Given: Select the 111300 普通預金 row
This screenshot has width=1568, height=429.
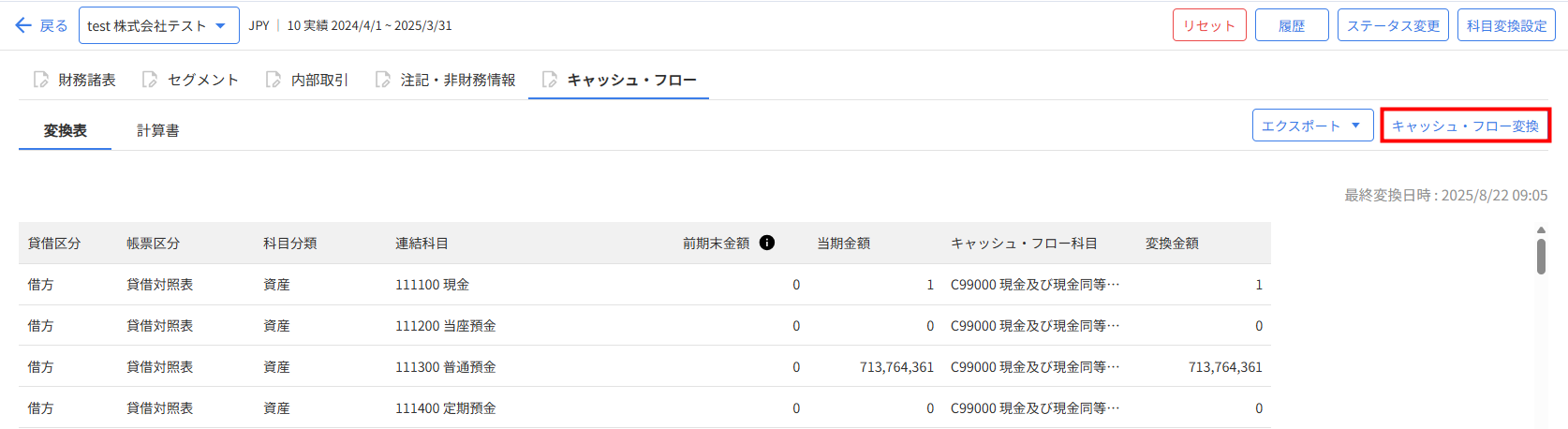Looking at the screenshot, I should [x=446, y=367].
